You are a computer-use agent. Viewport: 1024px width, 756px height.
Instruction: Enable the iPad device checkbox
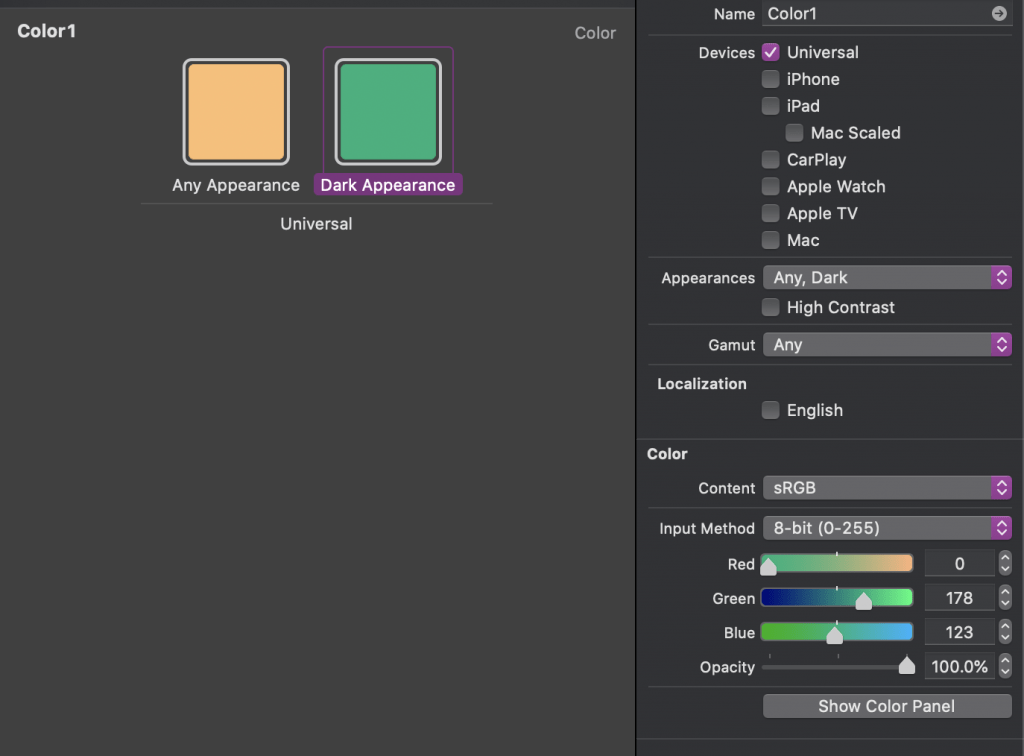pyautogui.click(x=771, y=106)
